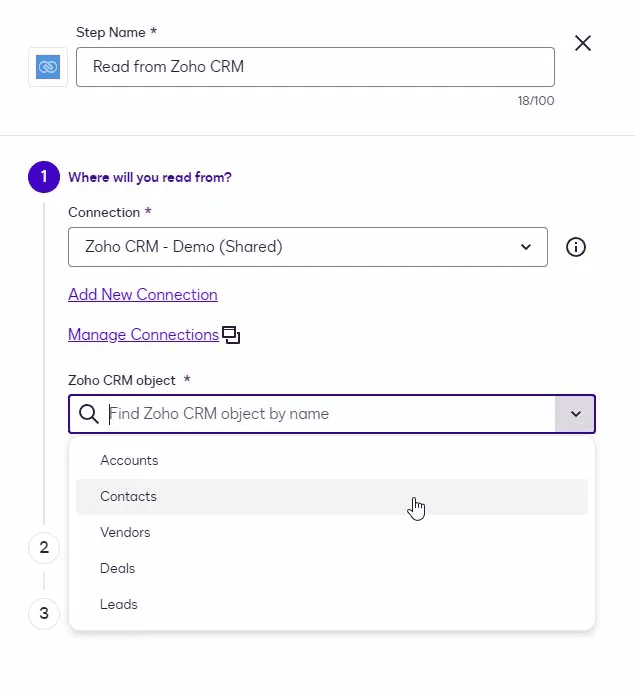Open the Manage Connections link
This screenshot has width=635, height=695.
(143, 335)
